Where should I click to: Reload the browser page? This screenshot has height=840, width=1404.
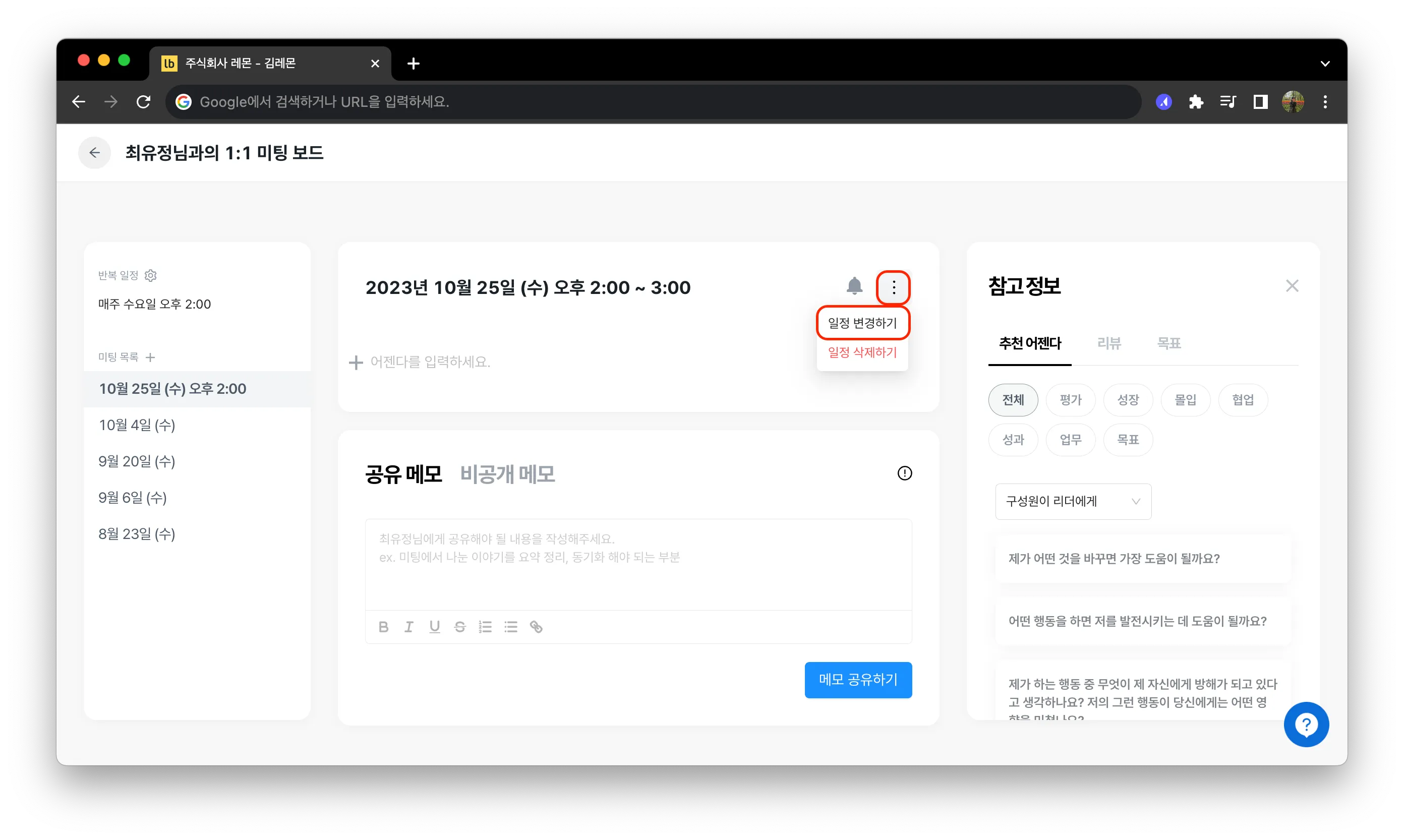tap(143, 102)
